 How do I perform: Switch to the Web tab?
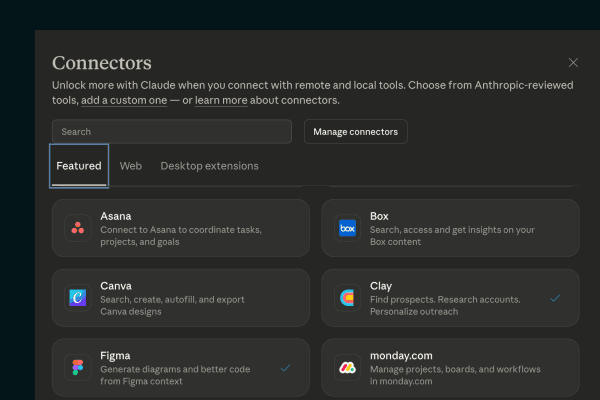(x=130, y=166)
